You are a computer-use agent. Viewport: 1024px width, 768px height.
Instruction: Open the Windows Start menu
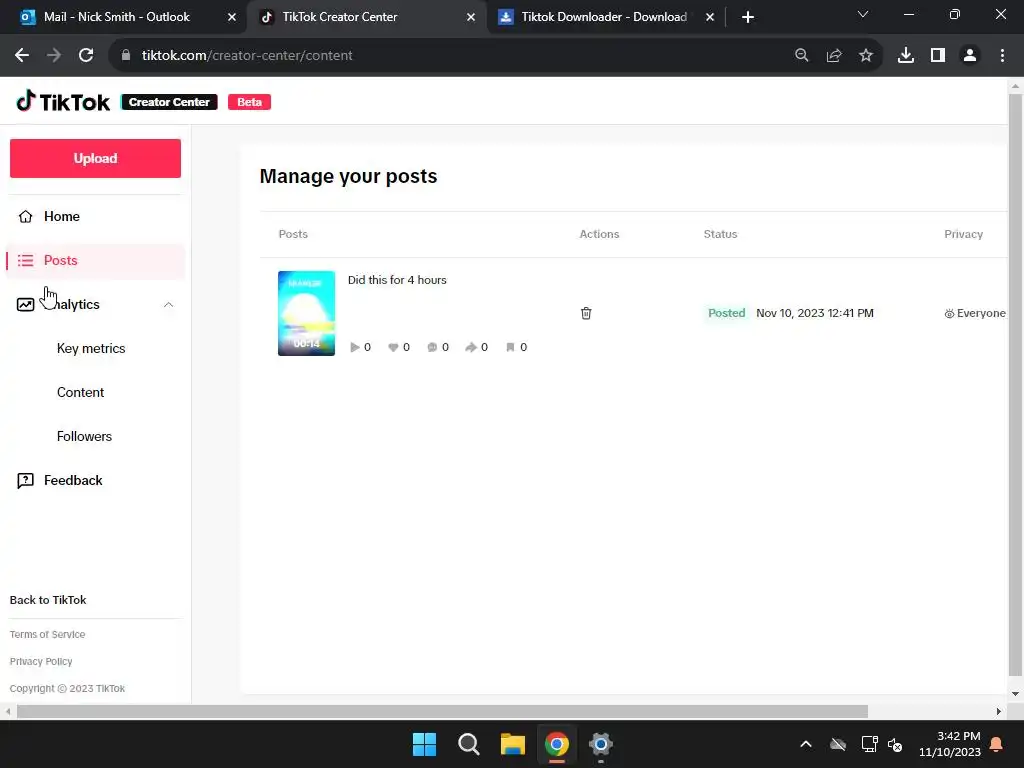click(424, 744)
